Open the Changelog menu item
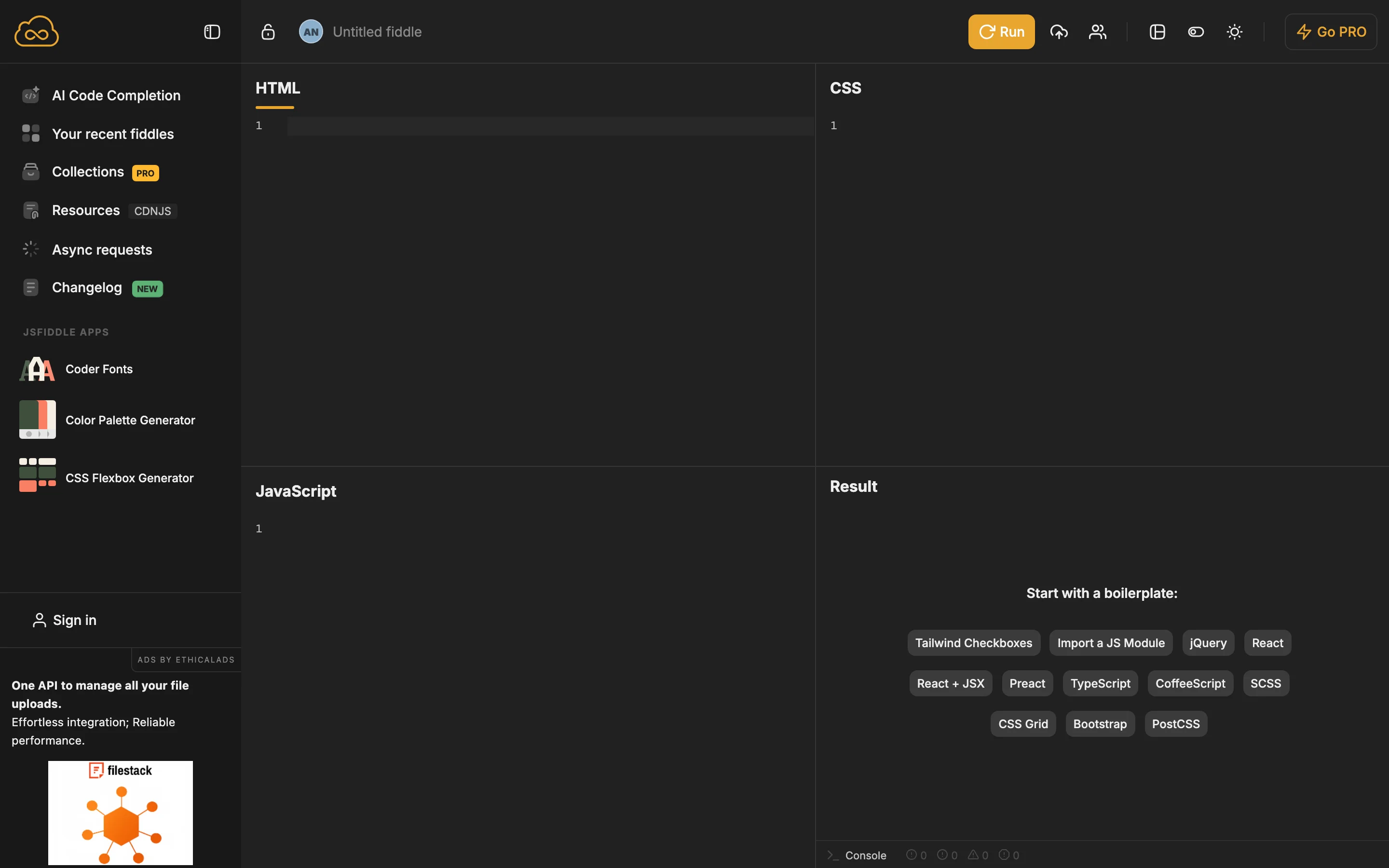The image size is (1389, 868). pos(87,287)
